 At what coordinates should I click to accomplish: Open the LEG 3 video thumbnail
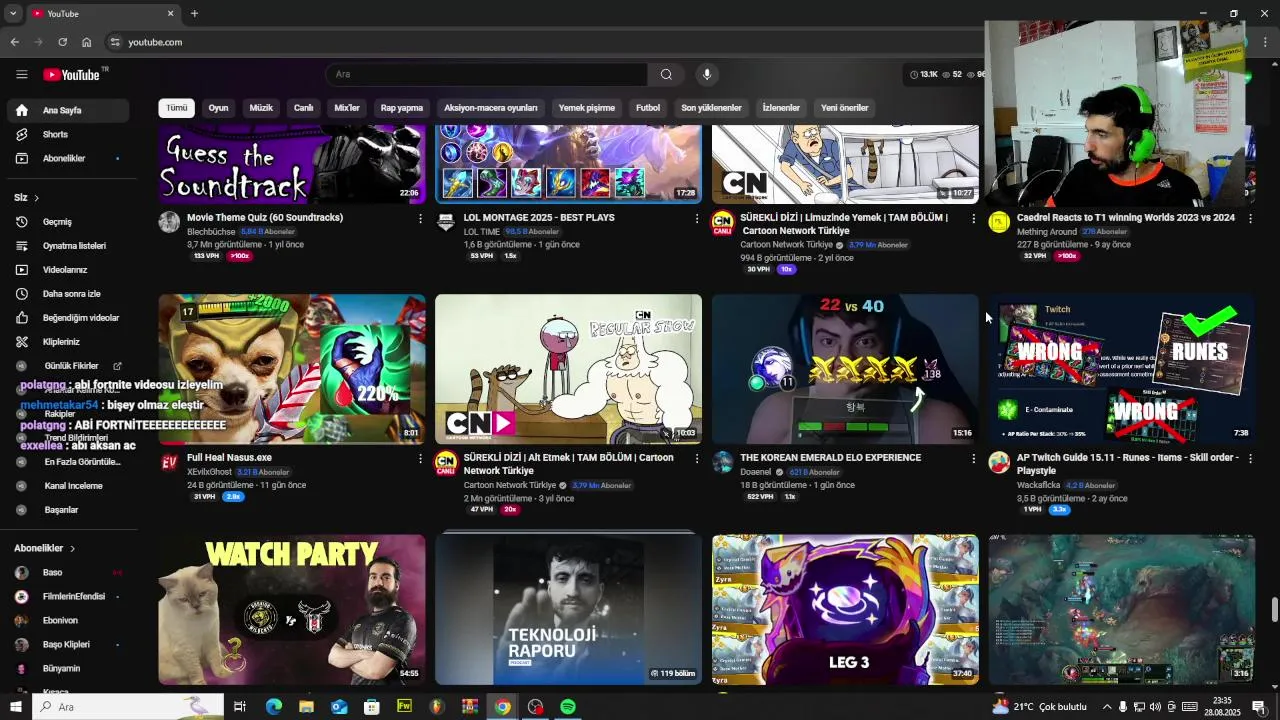(845, 609)
